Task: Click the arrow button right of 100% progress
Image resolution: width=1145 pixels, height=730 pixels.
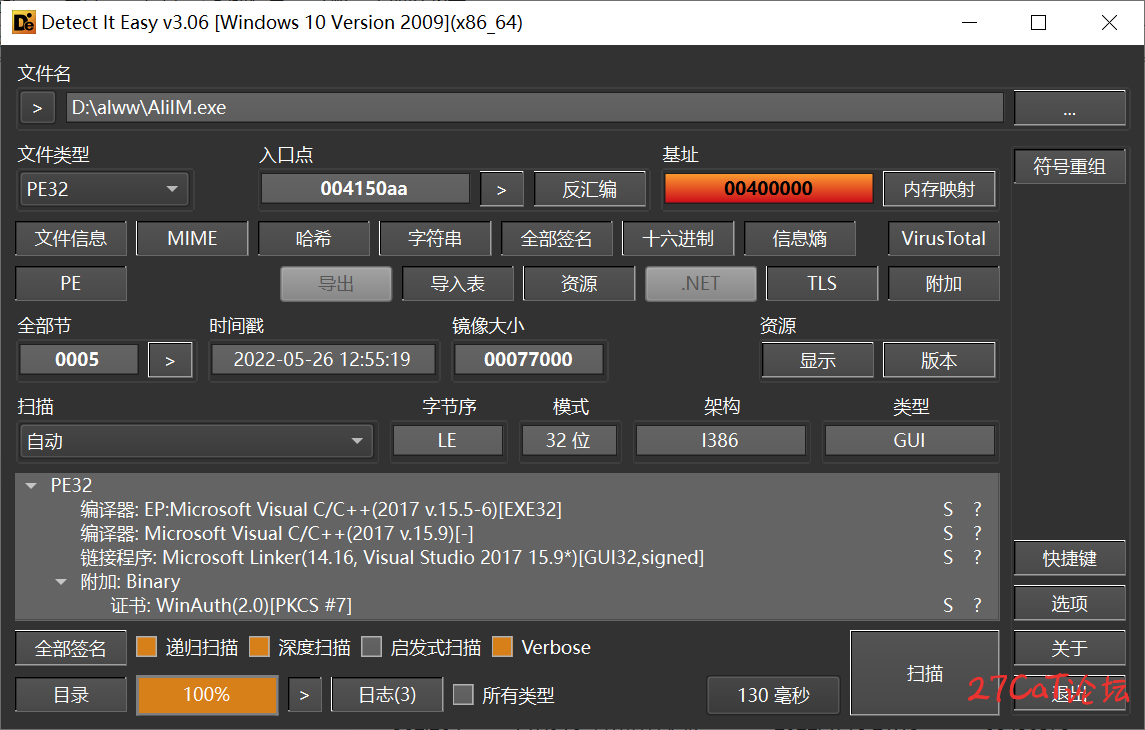Action: [x=305, y=695]
